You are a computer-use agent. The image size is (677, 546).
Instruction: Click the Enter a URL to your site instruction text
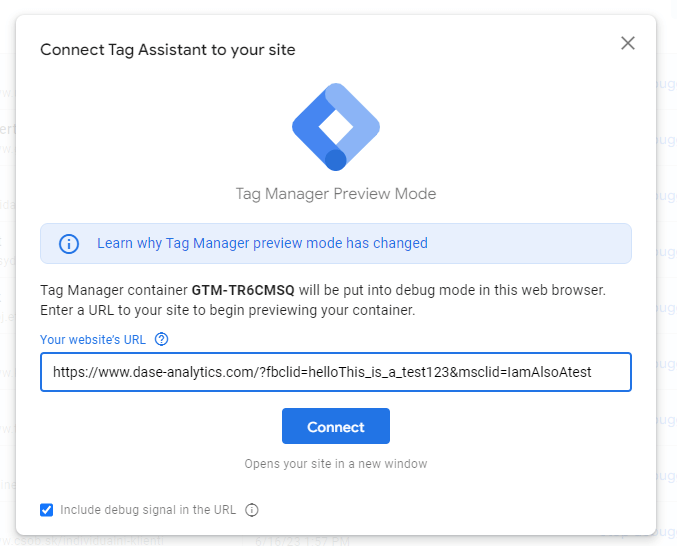[228, 310]
